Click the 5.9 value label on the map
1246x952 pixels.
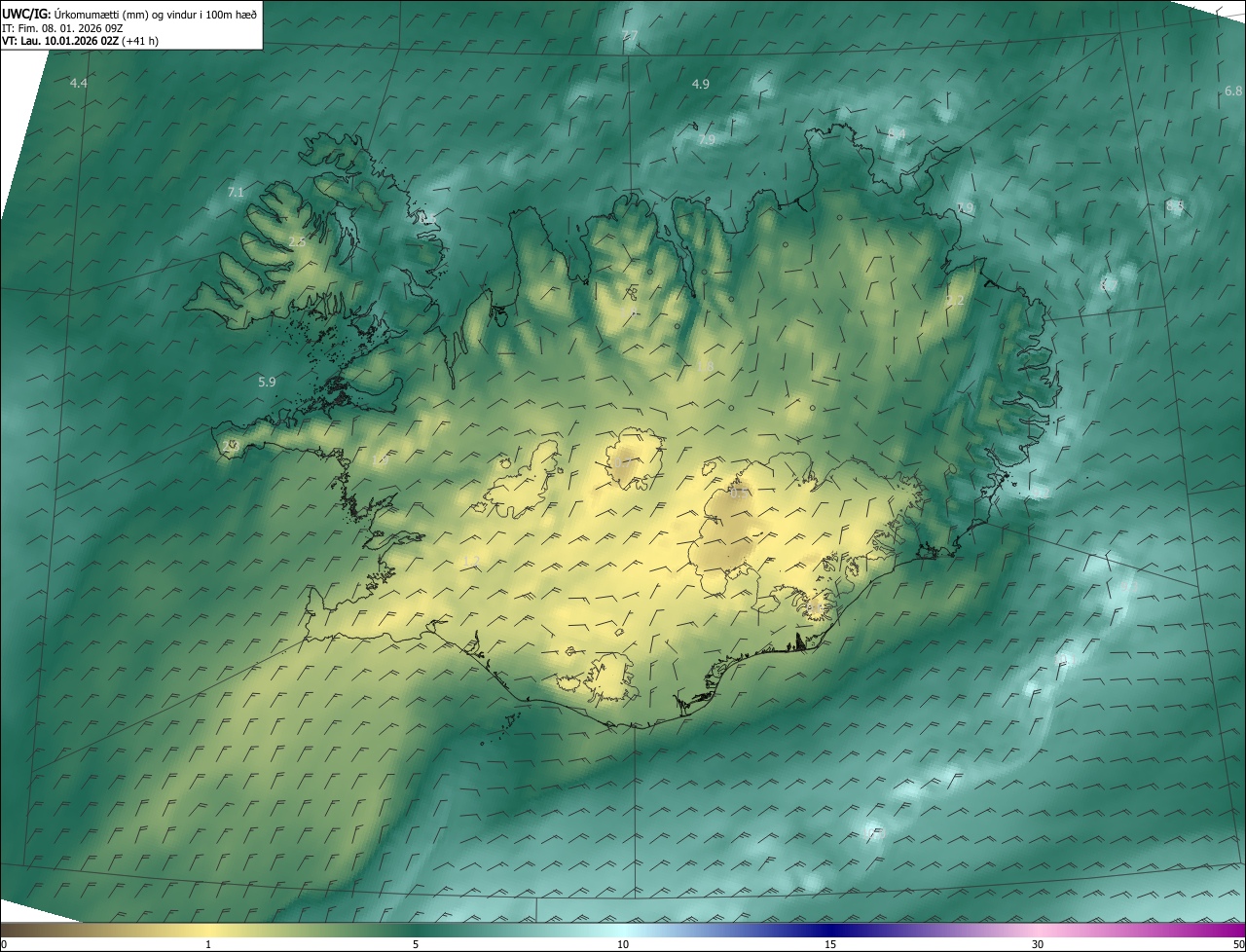[267, 383]
